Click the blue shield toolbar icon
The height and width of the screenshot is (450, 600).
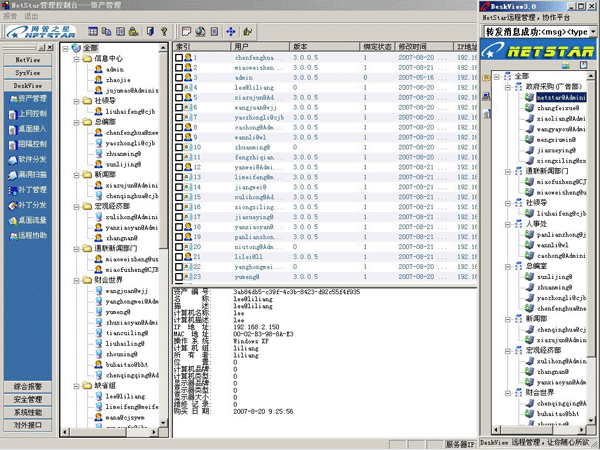click(150, 31)
